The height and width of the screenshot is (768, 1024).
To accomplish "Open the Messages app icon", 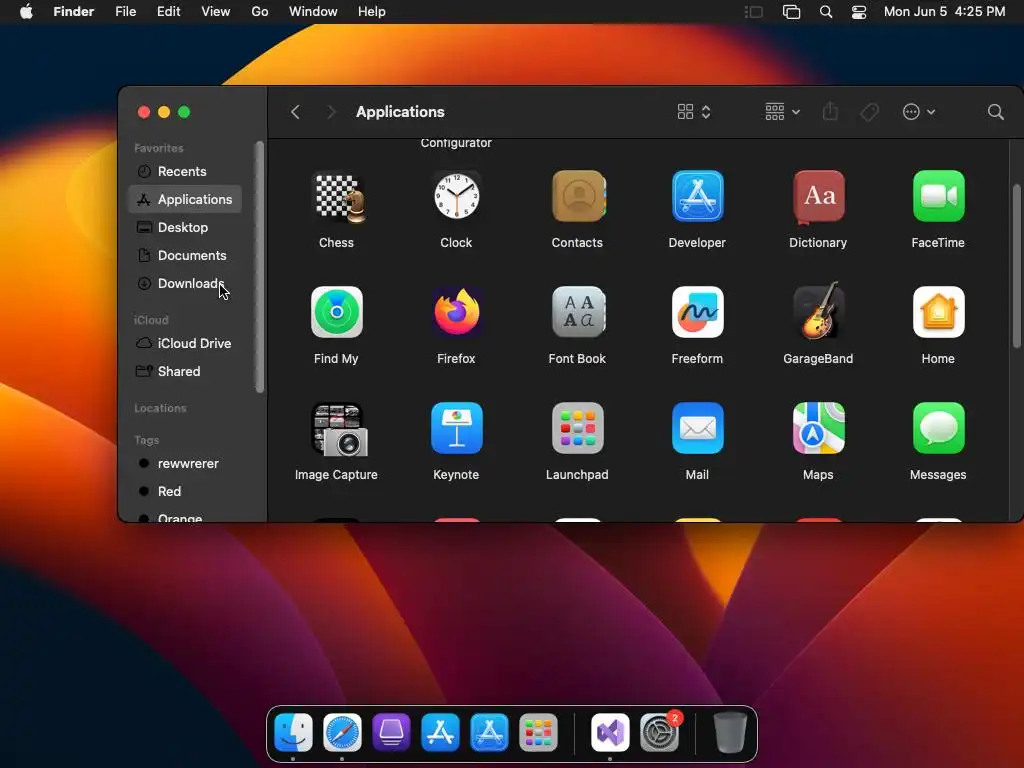I will [938, 428].
